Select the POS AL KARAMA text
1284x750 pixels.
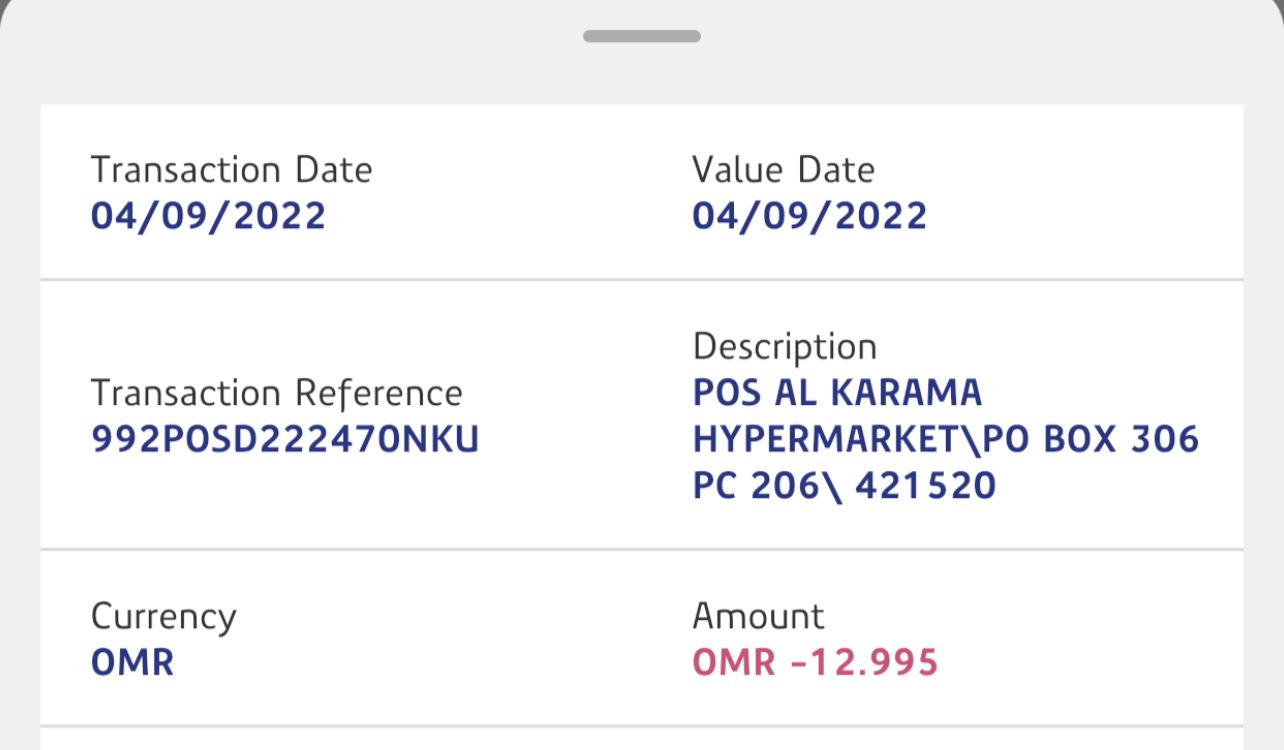(837, 393)
